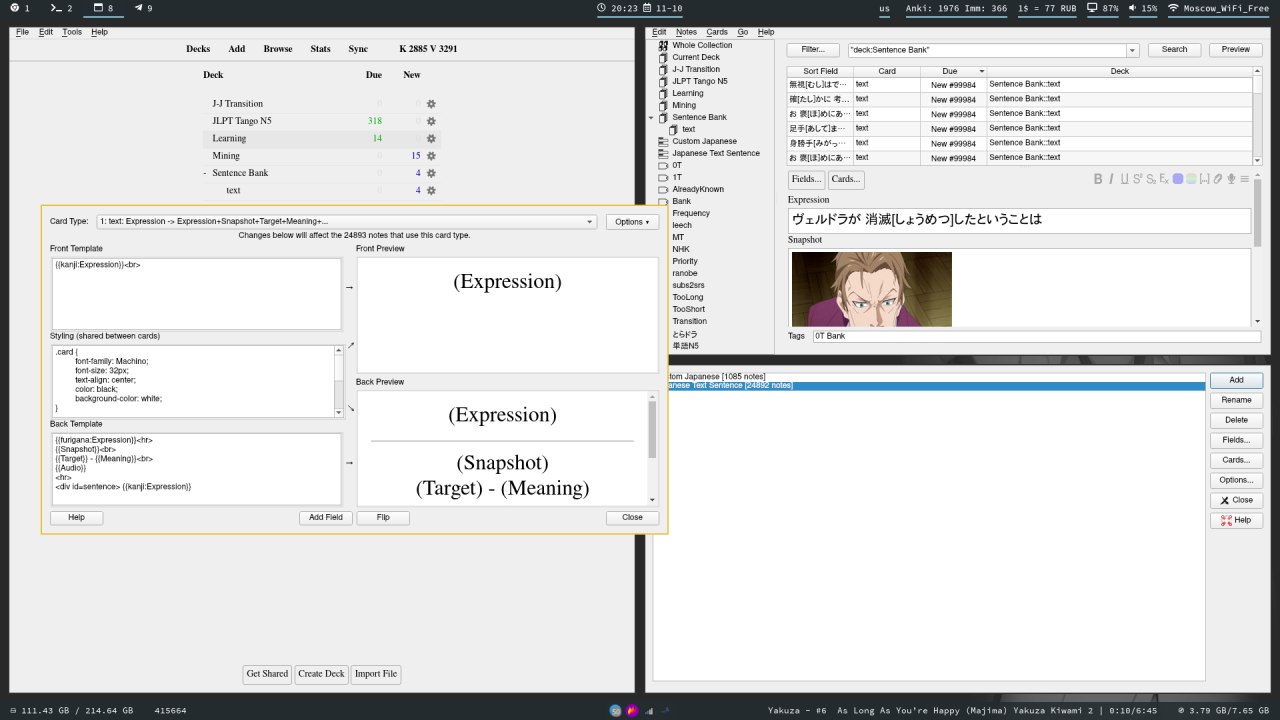Attach media with the paperclip icon
Screen dimensions: 1280x720
[x=1218, y=179]
